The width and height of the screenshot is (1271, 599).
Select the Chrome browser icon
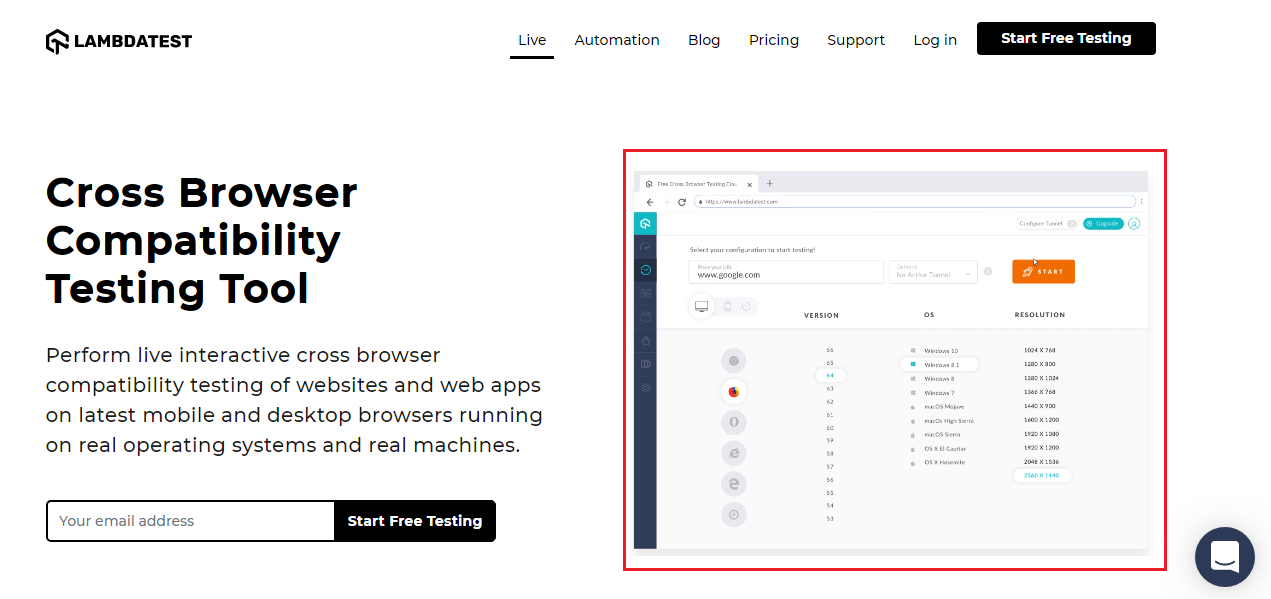point(734,360)
